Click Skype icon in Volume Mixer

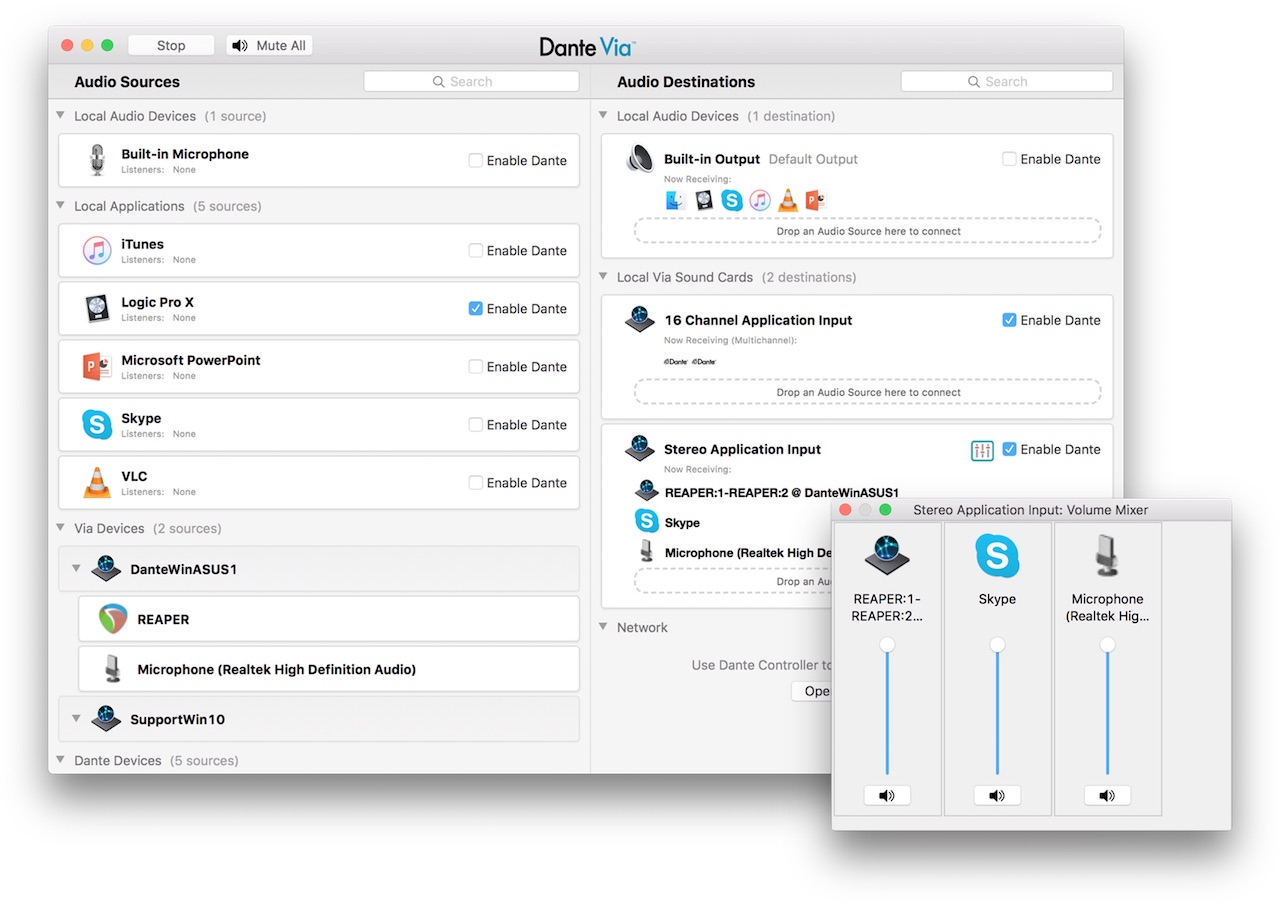tap(997, 556)
